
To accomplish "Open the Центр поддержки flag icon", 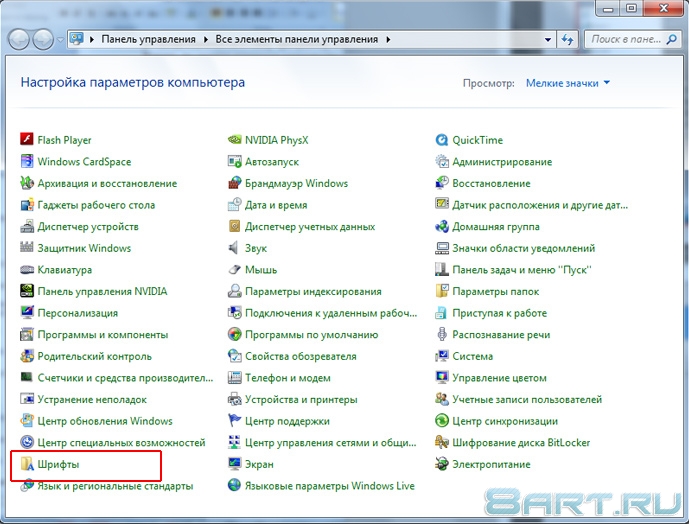I will 234,421.
